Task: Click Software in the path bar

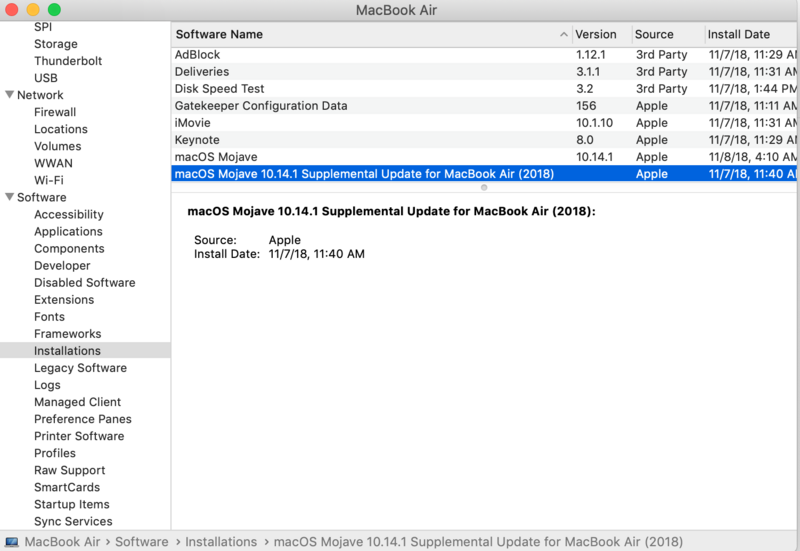Action: coord(141,542)
